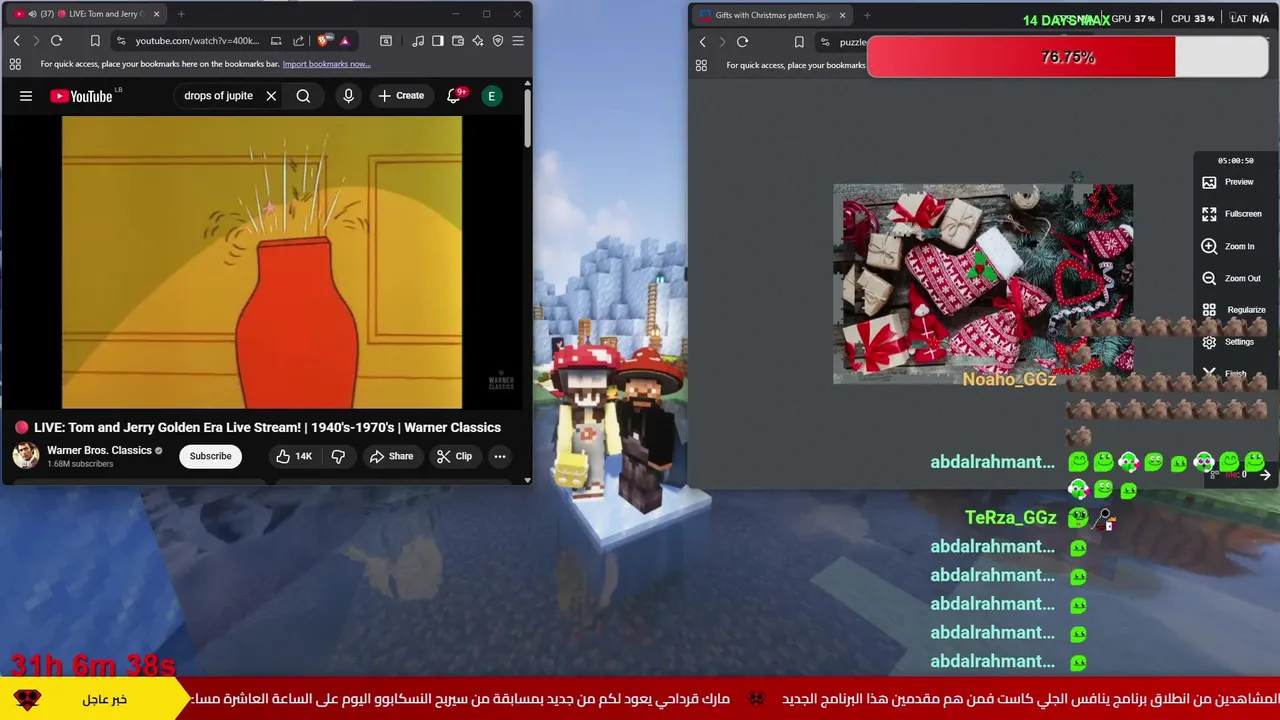Like the video with 14K likes
Viewport: 1280px width, 720px height.
294,456
